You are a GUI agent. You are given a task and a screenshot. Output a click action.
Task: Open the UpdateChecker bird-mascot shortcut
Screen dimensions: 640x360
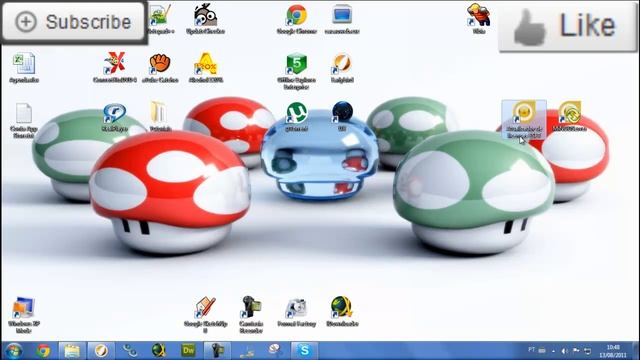pos(205,19)
